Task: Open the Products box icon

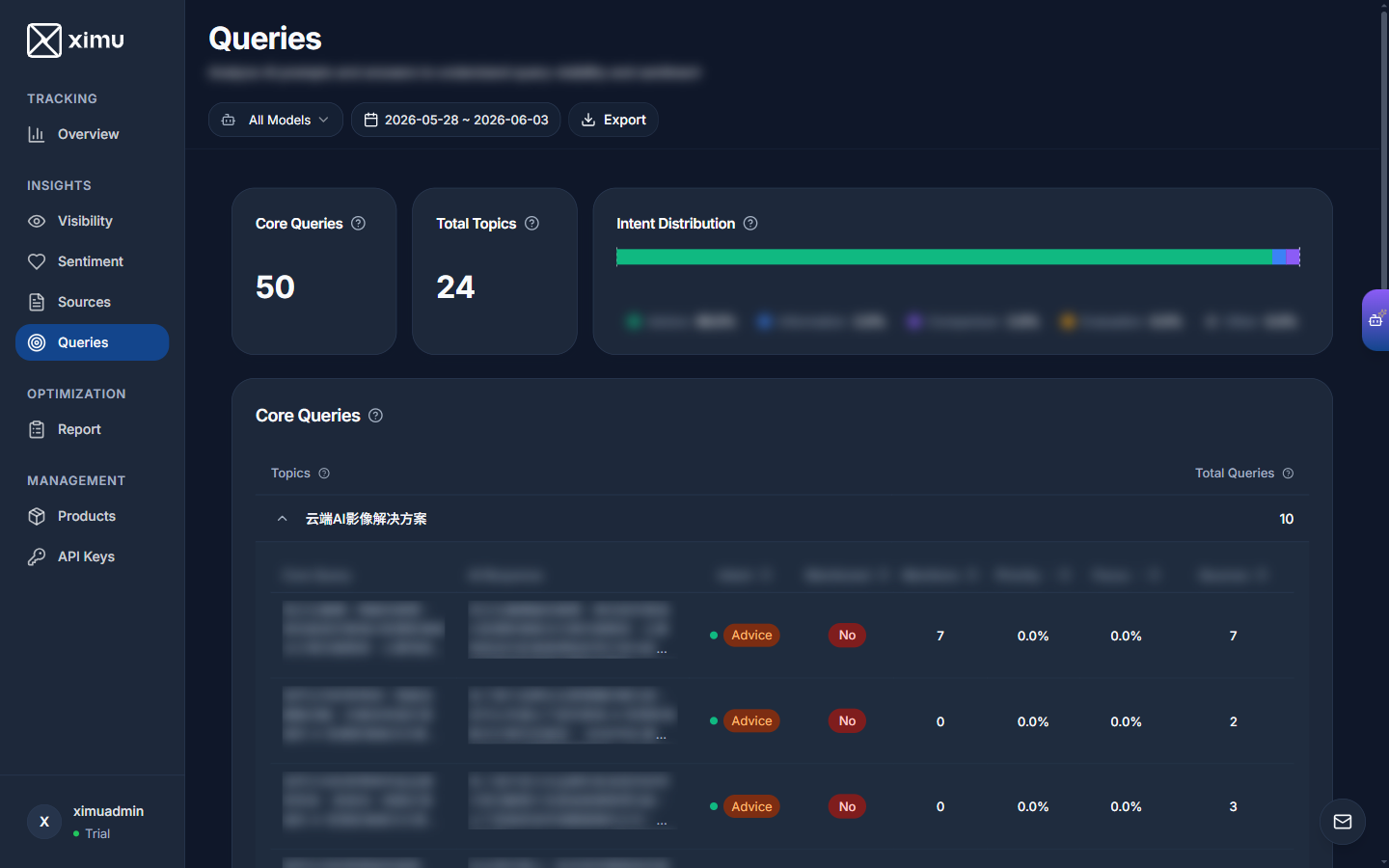Action: click(37, 516)
